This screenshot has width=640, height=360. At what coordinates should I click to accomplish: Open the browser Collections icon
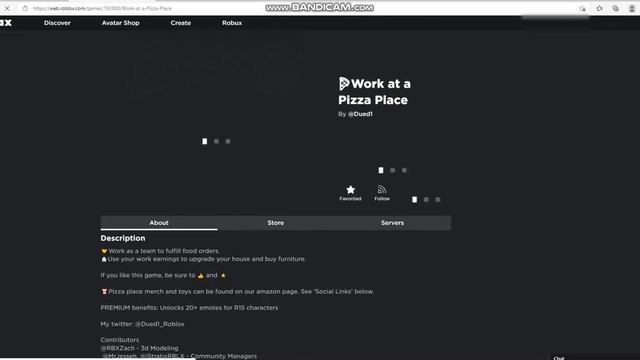coord(616,8)
